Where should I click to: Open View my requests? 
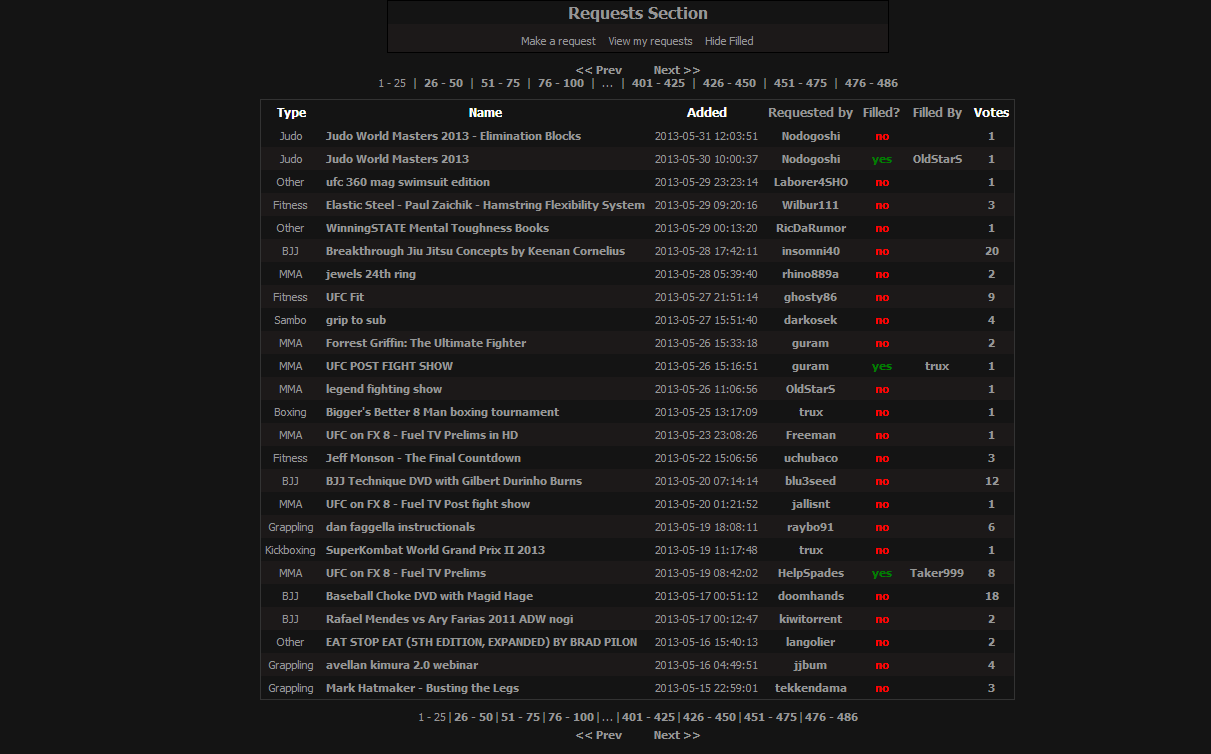coord(650,41)
